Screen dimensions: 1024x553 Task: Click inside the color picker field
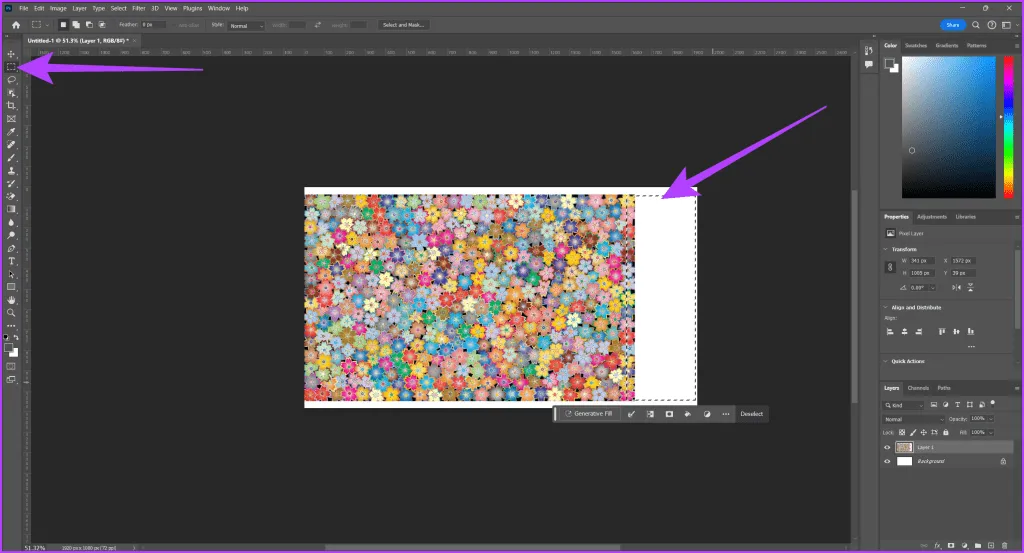point(948,125)
